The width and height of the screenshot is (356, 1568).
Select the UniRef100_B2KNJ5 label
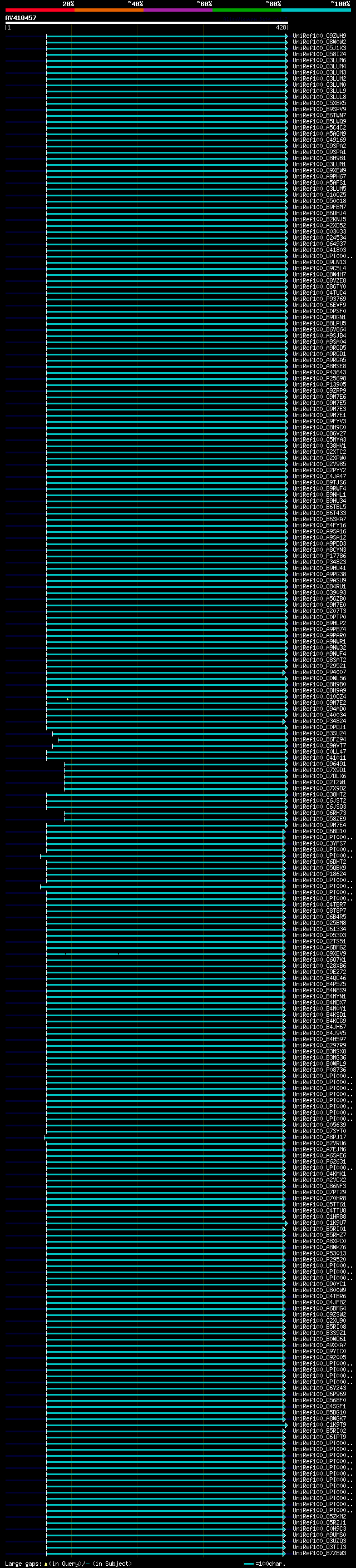tap(319, 220)
